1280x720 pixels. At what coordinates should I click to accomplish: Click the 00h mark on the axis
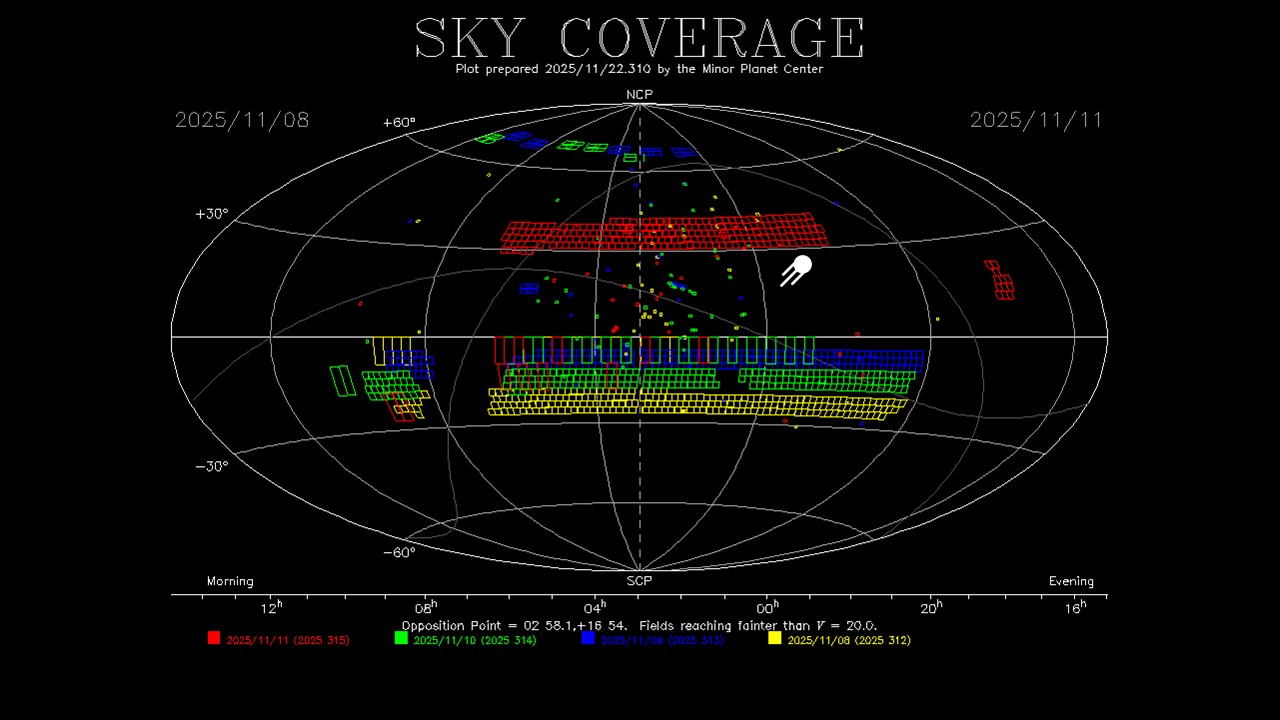767,607
